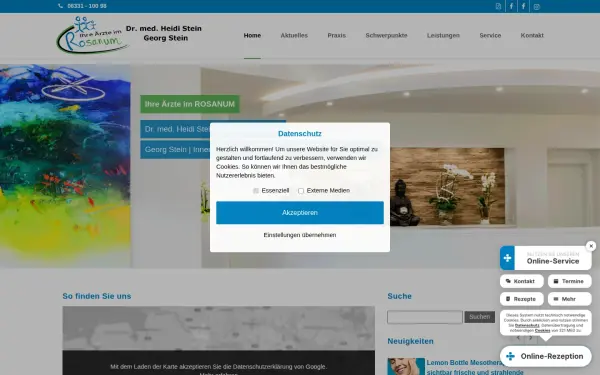Open the Aktuelles menu item
Screen dimensions: 600x375
pyautogui.click(x=294, y=35)
